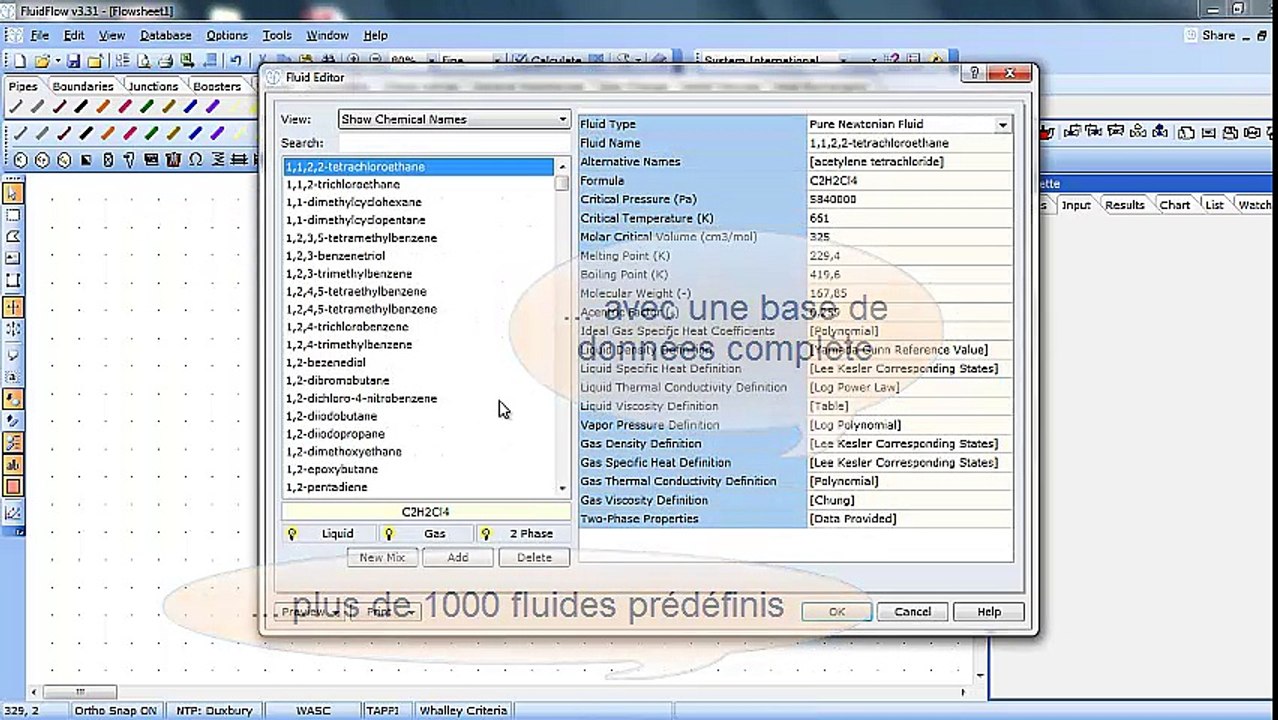
Task: Click the Print toolbar icon
Action: point(166,62)
